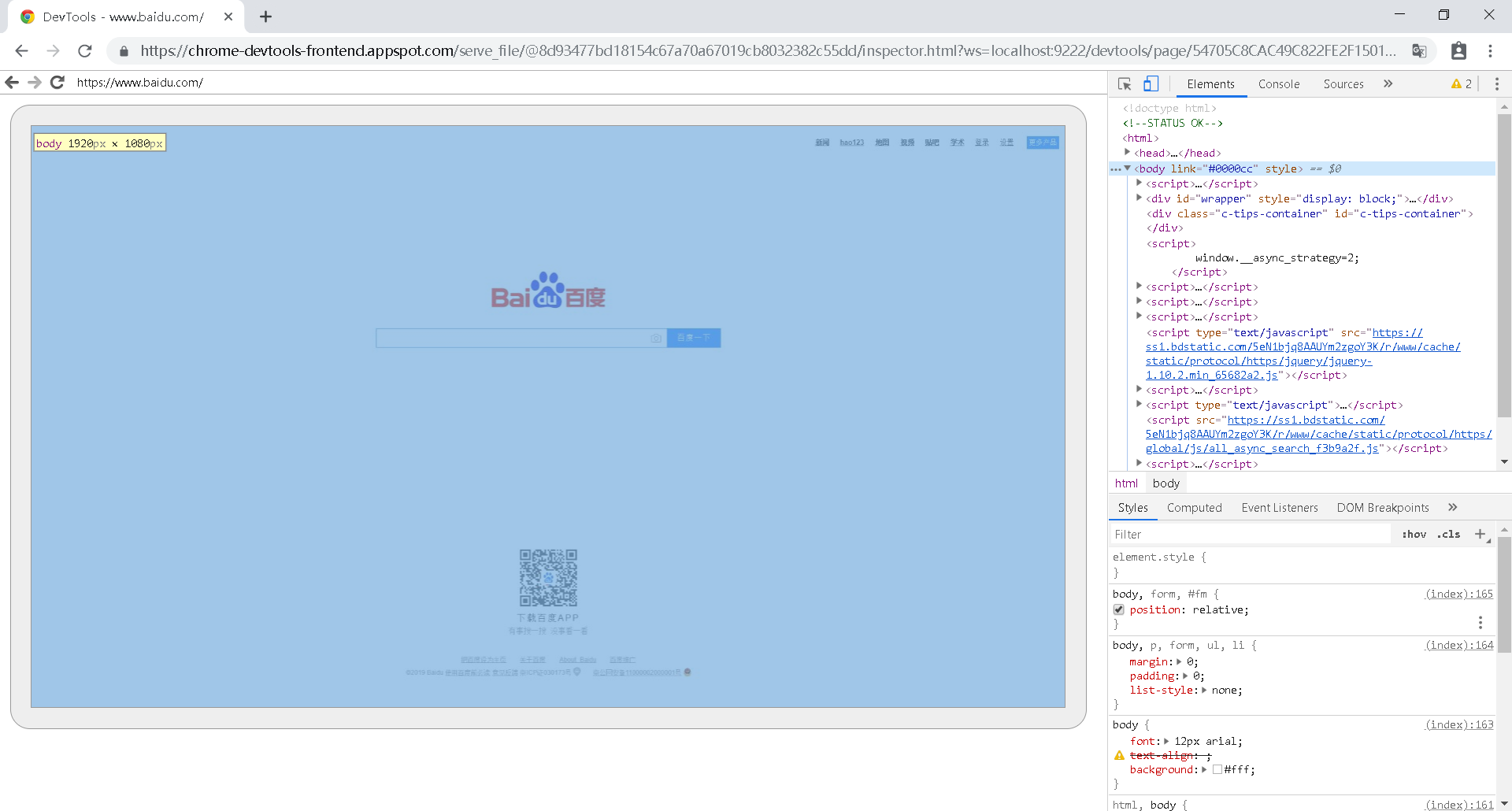Close the DevTools browser tab
This screenshot has width=1512, height=811.
(x=228, y=17)
